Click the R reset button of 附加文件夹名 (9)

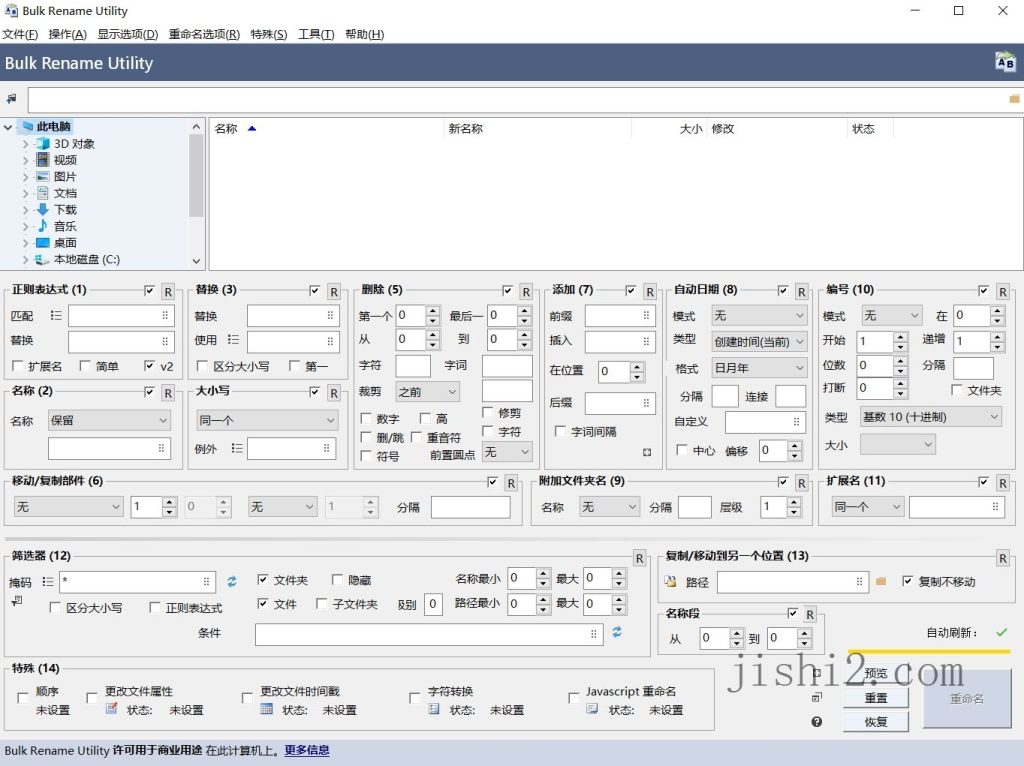pyautogui.click(x=801, y=483)
